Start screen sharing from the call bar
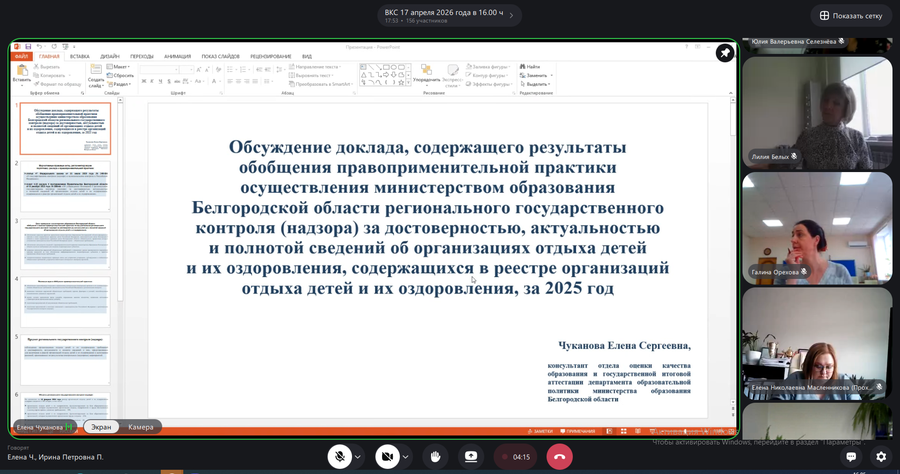This screenshot has width=900, height=474. pos(471,456)
